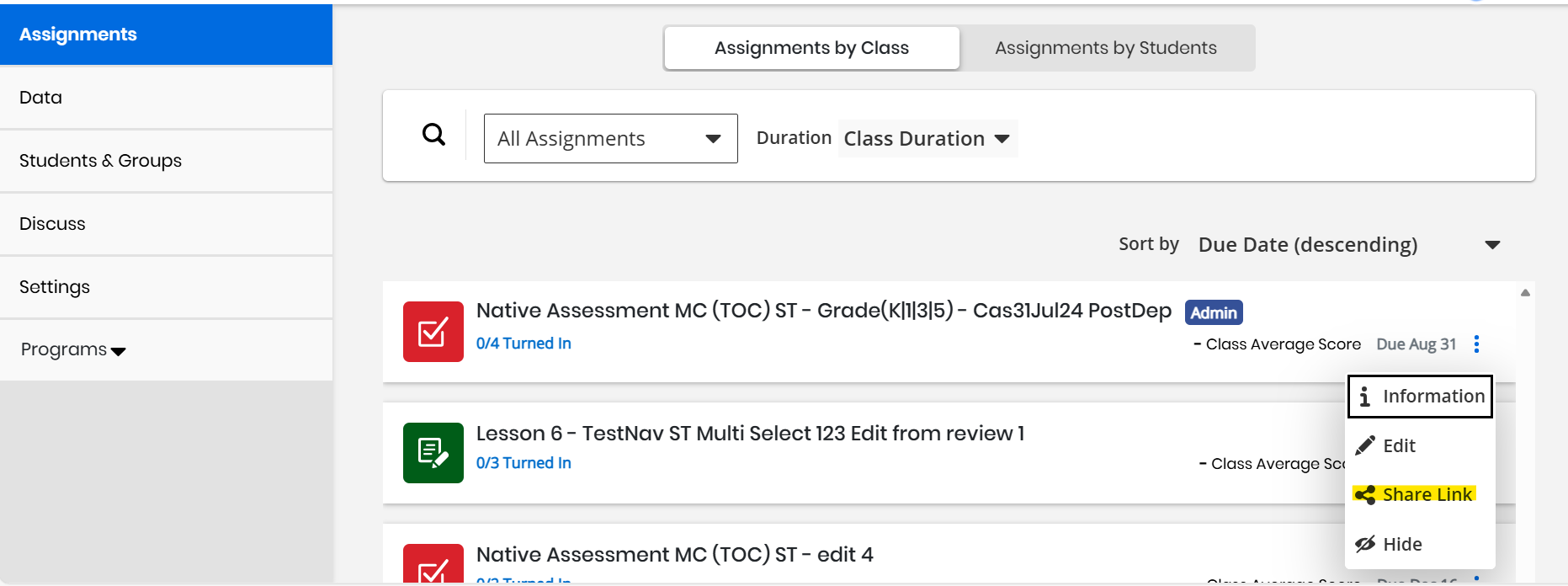Go to the Data sidebar section
The image size is (1568, 586).
point(40,98)
